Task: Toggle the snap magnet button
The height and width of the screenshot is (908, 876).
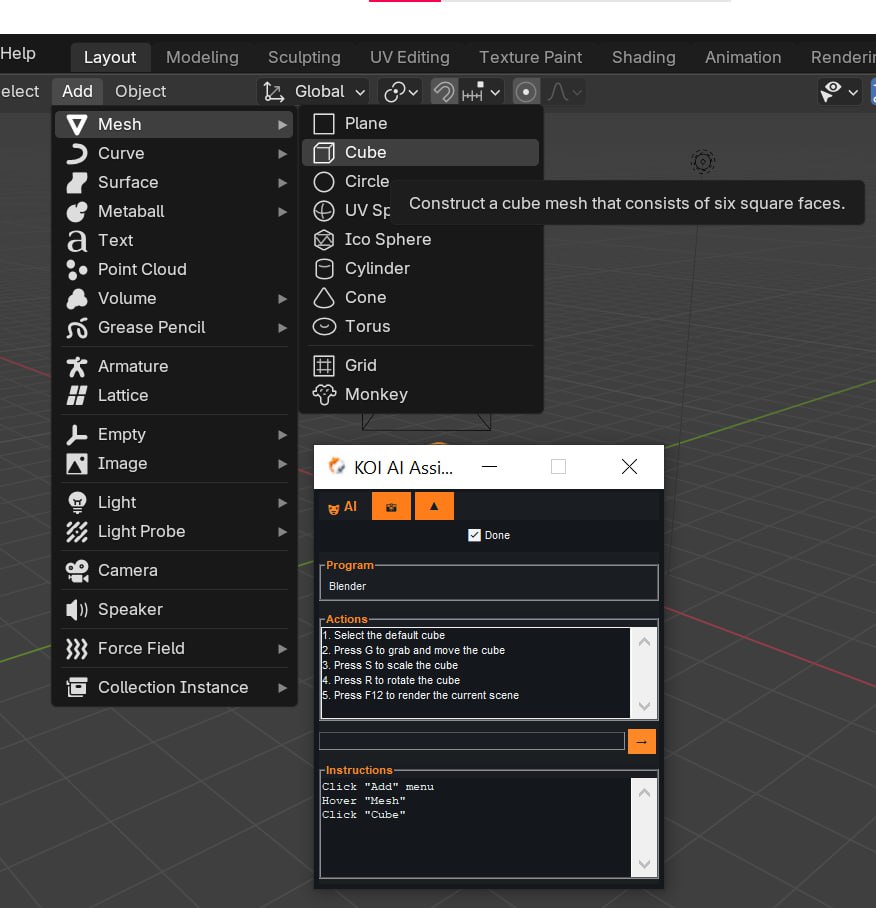Action: (x=444, y=91)
